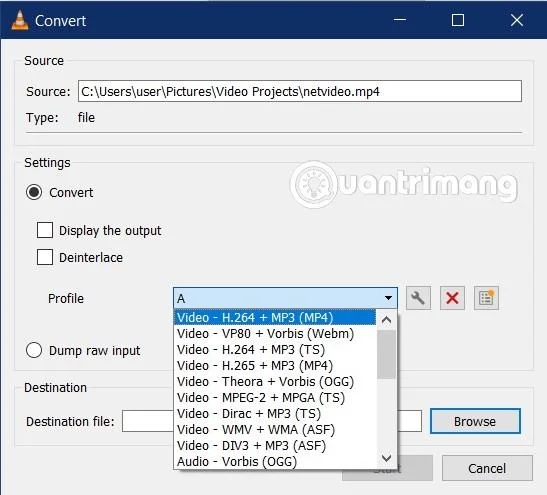Toggle the Deinterlace checkbox
The width and height of the screenshot is (547, 495).
point(45,257)
